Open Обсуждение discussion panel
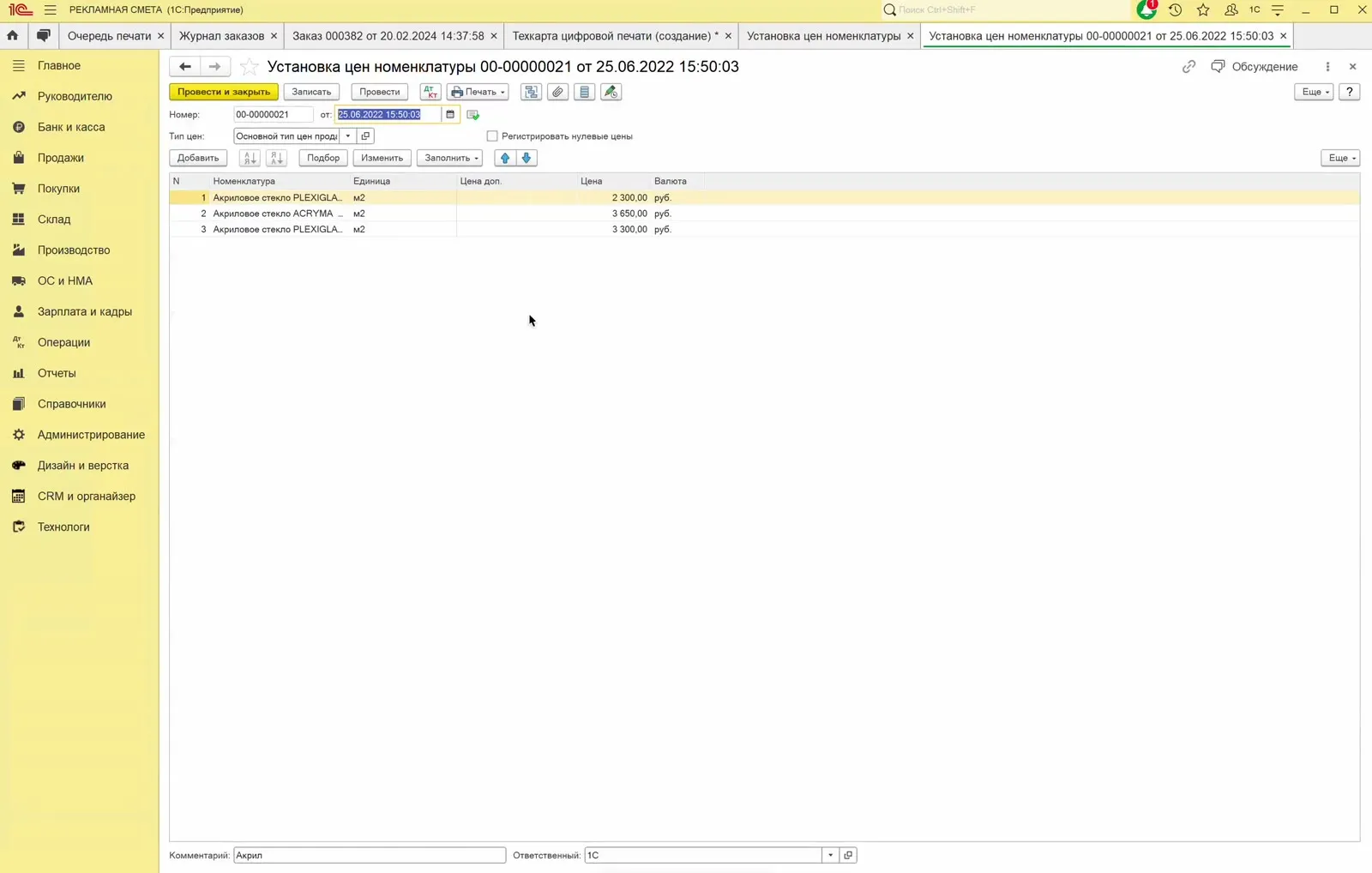The image size is (1372, 873). coord(1255,67)
